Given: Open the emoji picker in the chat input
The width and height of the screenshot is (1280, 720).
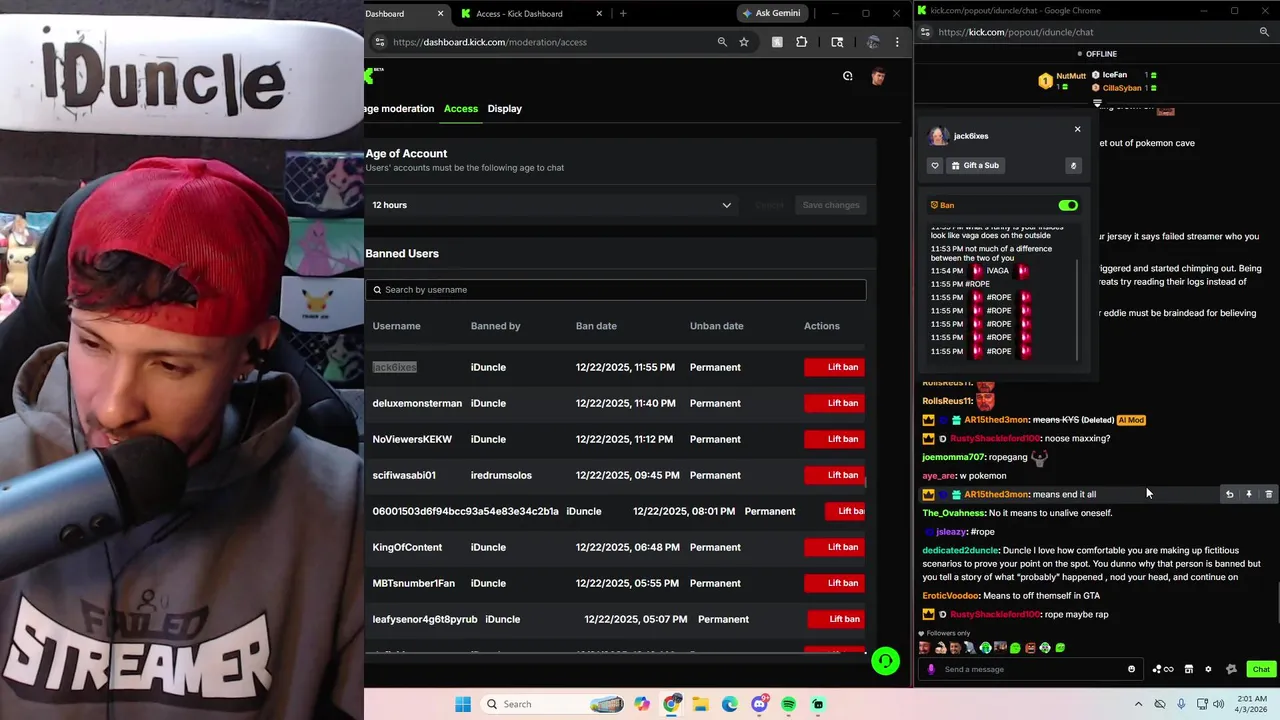Looking at the screenshot, I should click(x=1131, y=669).
